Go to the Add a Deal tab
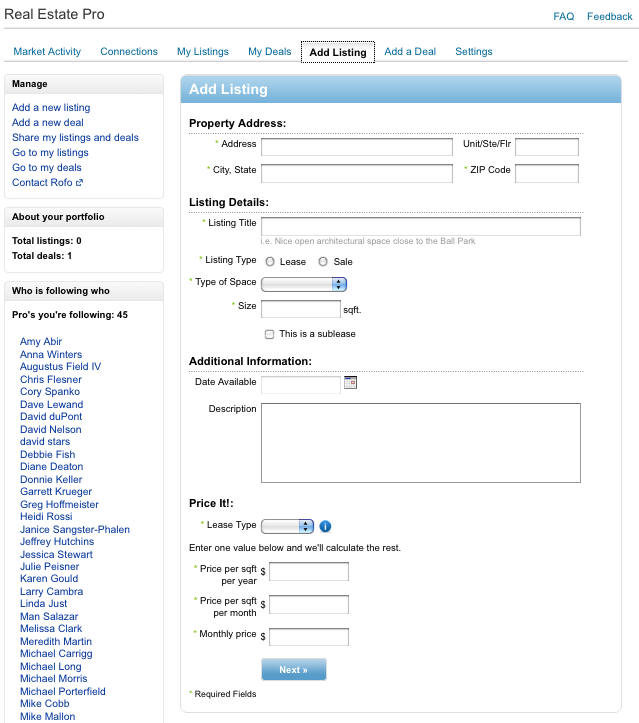 coord(410,52)
